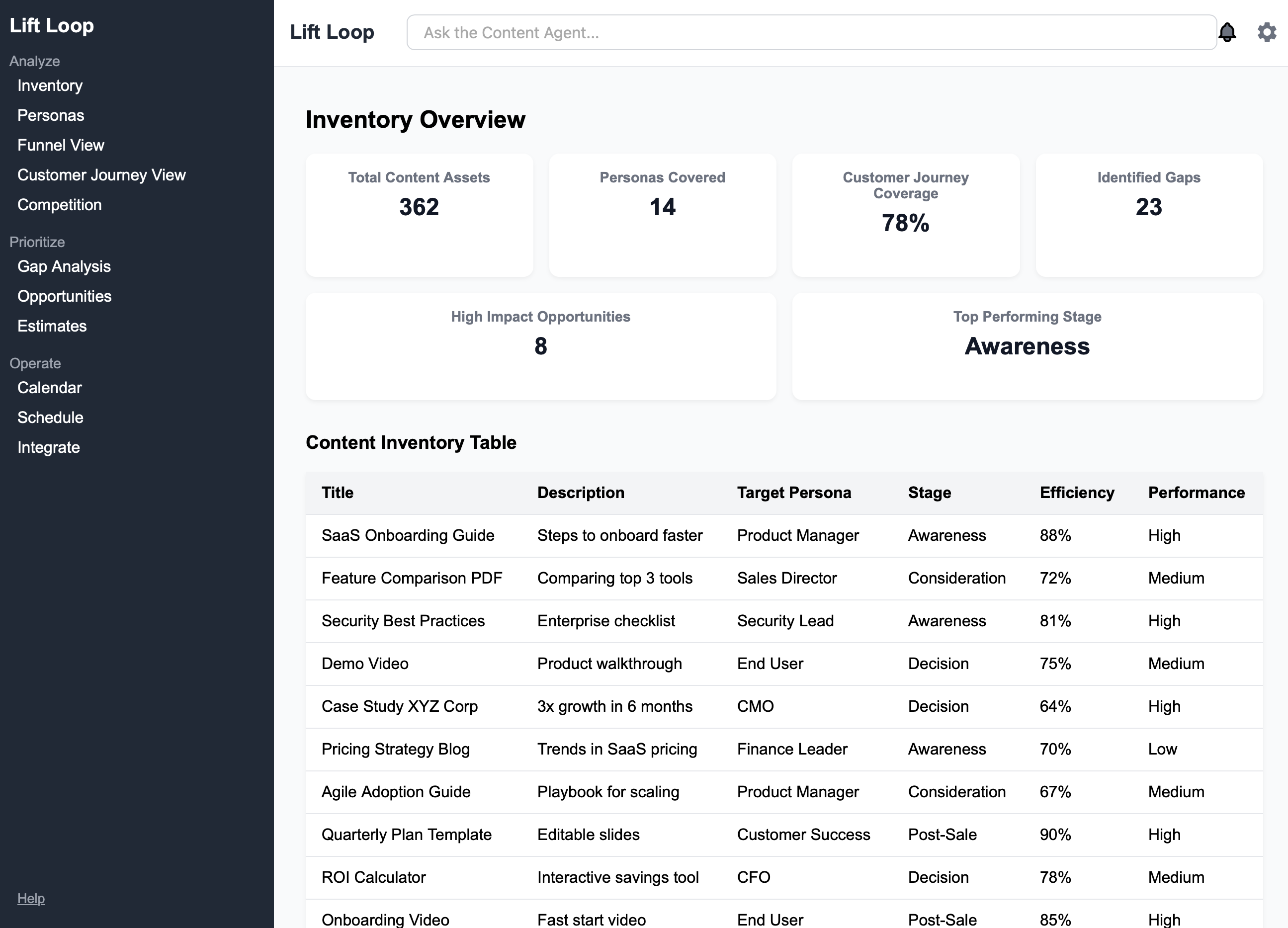Open Opportunities in the sidebar
Viewport: 1288px width, 928px height.
tap(64, 296)
